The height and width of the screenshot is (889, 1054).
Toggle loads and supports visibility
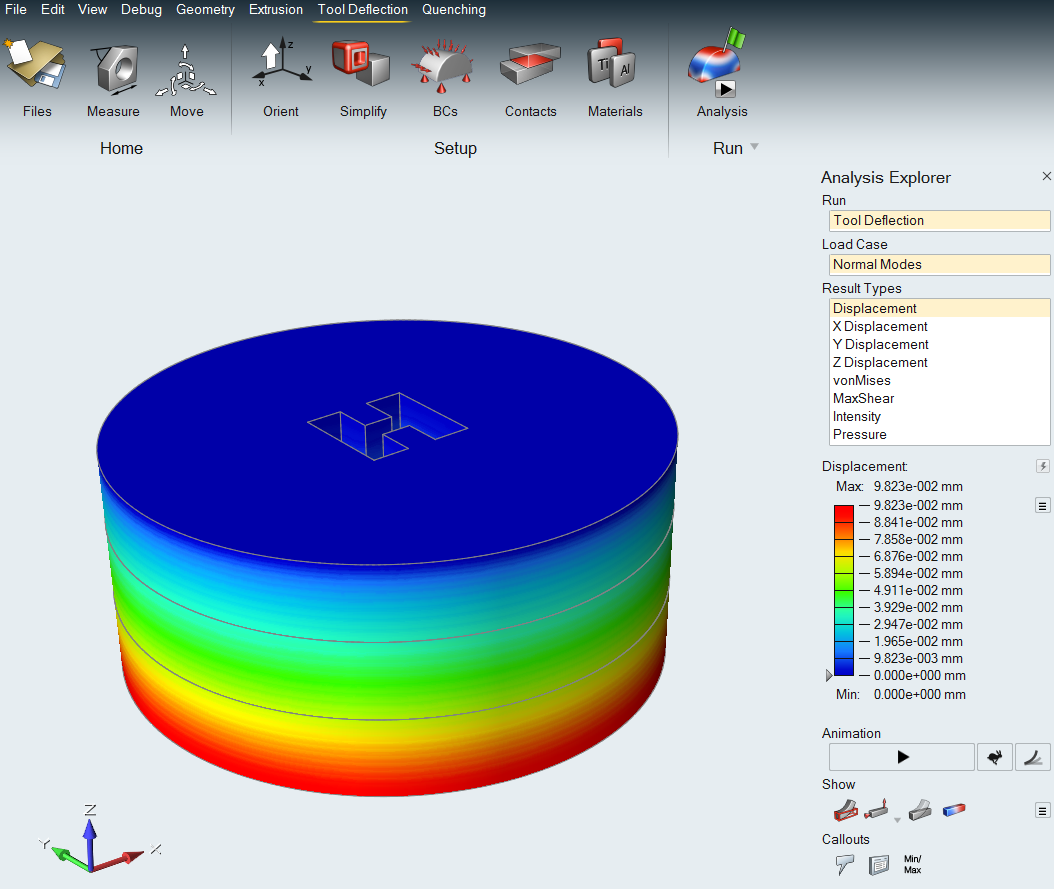877,810
